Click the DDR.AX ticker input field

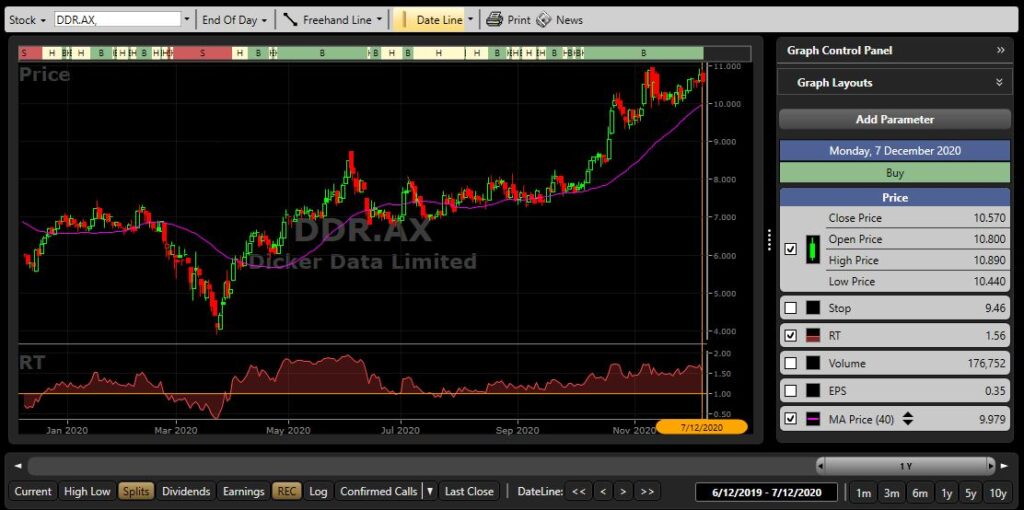[117, 20]
